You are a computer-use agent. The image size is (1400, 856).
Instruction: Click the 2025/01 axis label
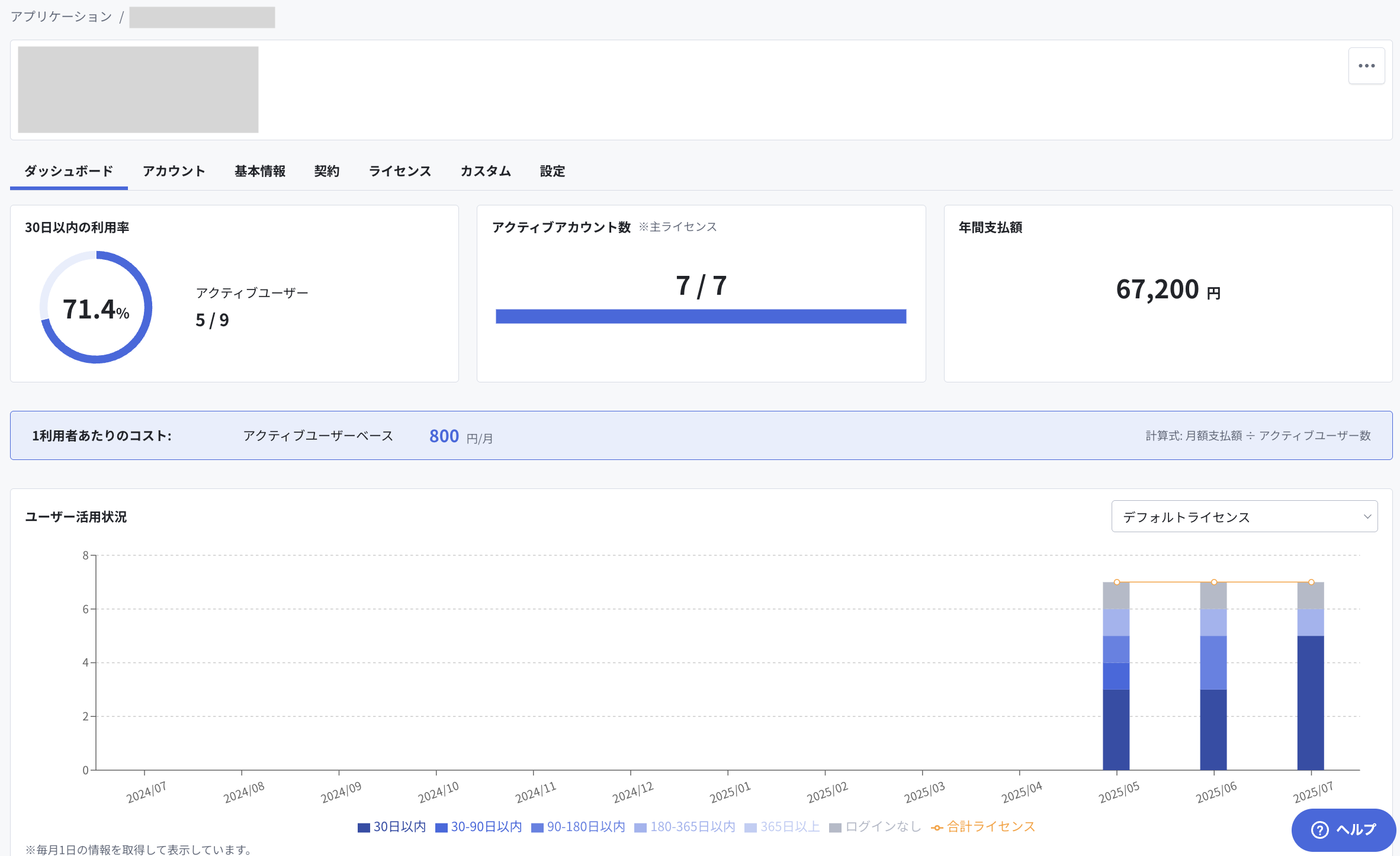coord(730,792)
